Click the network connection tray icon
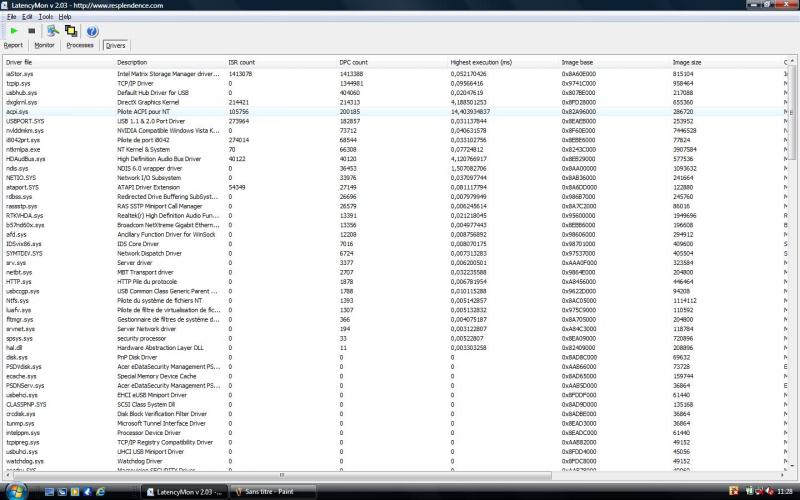Screen dimensions: 800x500 (759, 492)
